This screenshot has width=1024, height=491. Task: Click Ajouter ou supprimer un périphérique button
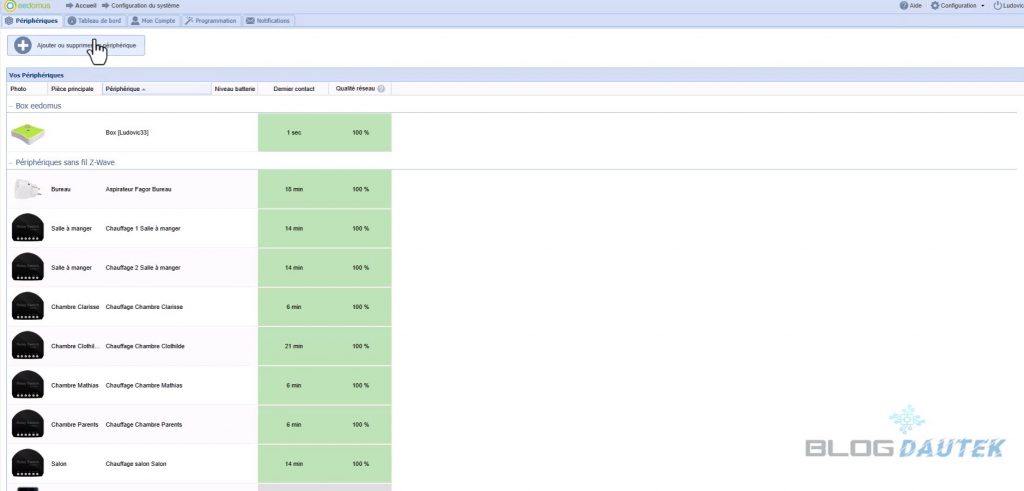[x=77, y=45]
